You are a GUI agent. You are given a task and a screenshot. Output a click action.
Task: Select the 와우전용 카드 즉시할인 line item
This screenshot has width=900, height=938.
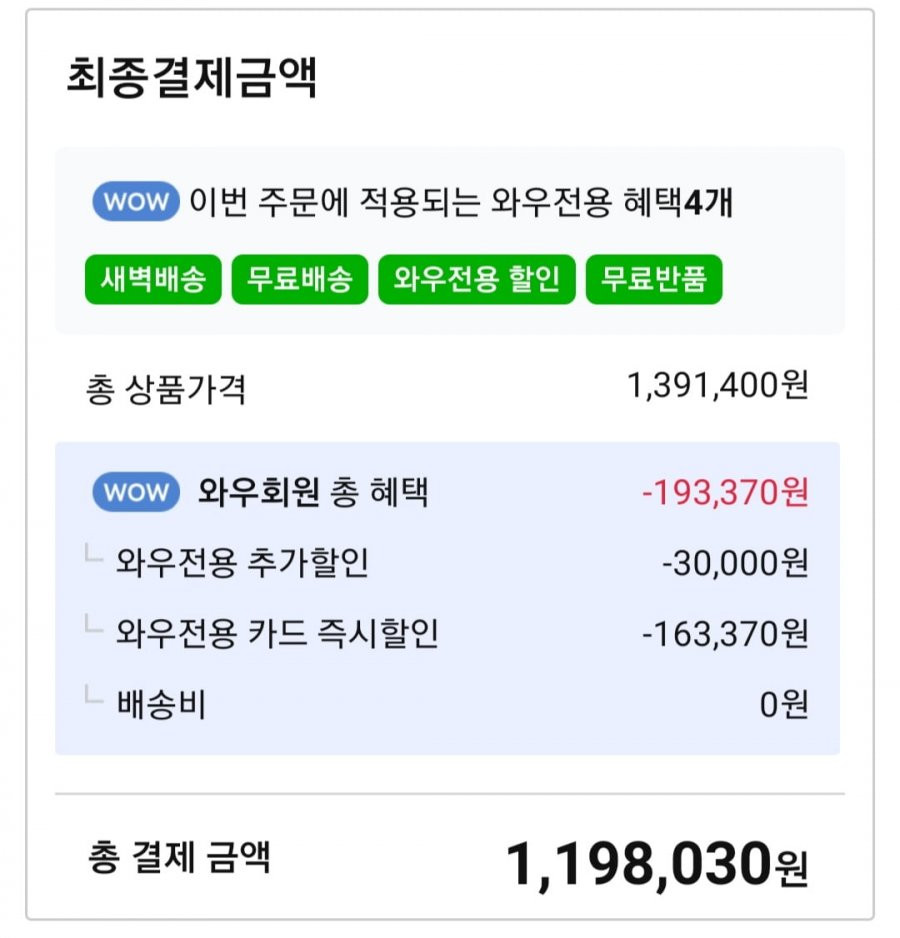tap(277, 634)
